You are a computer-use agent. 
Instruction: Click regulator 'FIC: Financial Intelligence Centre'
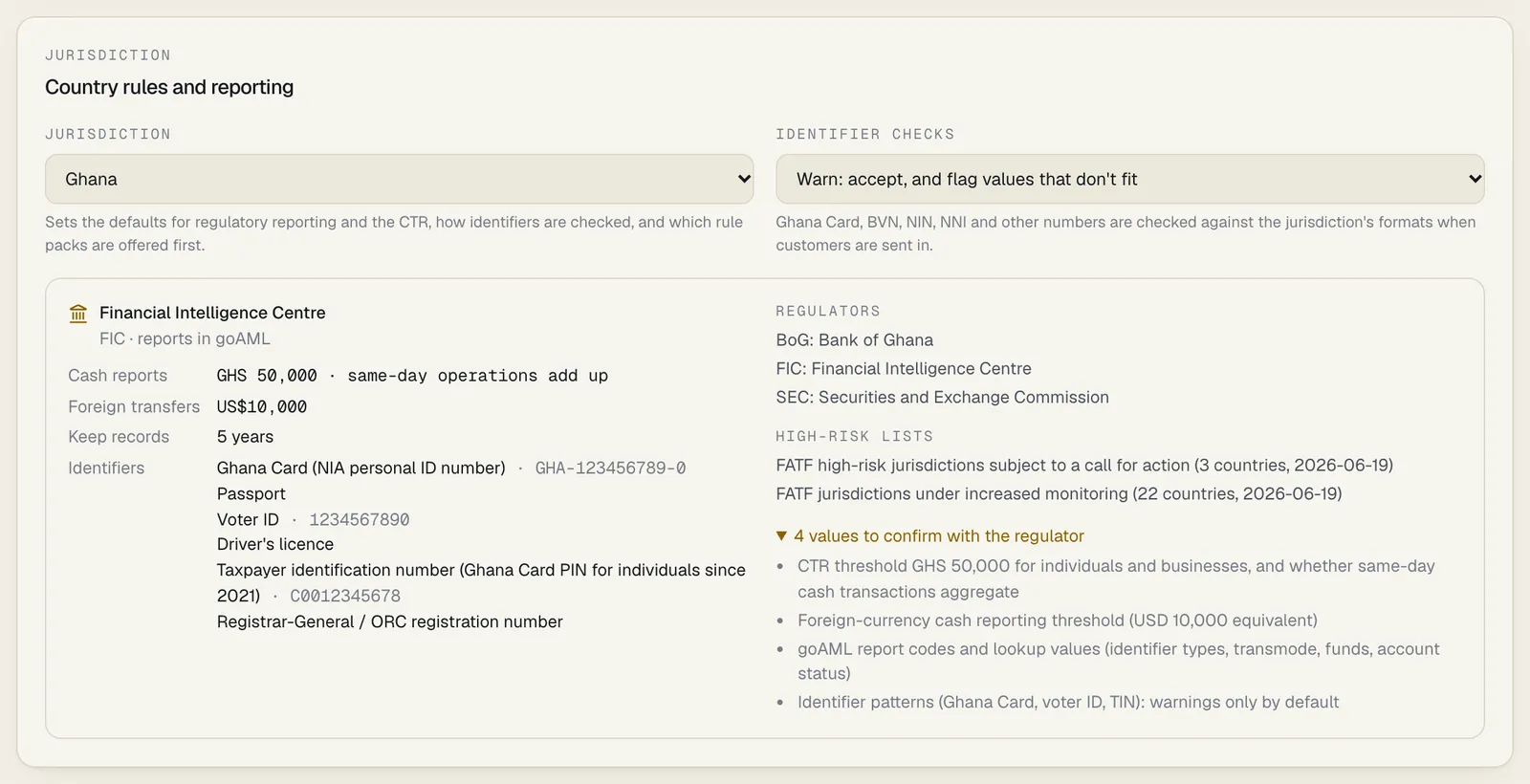point(904,368)
